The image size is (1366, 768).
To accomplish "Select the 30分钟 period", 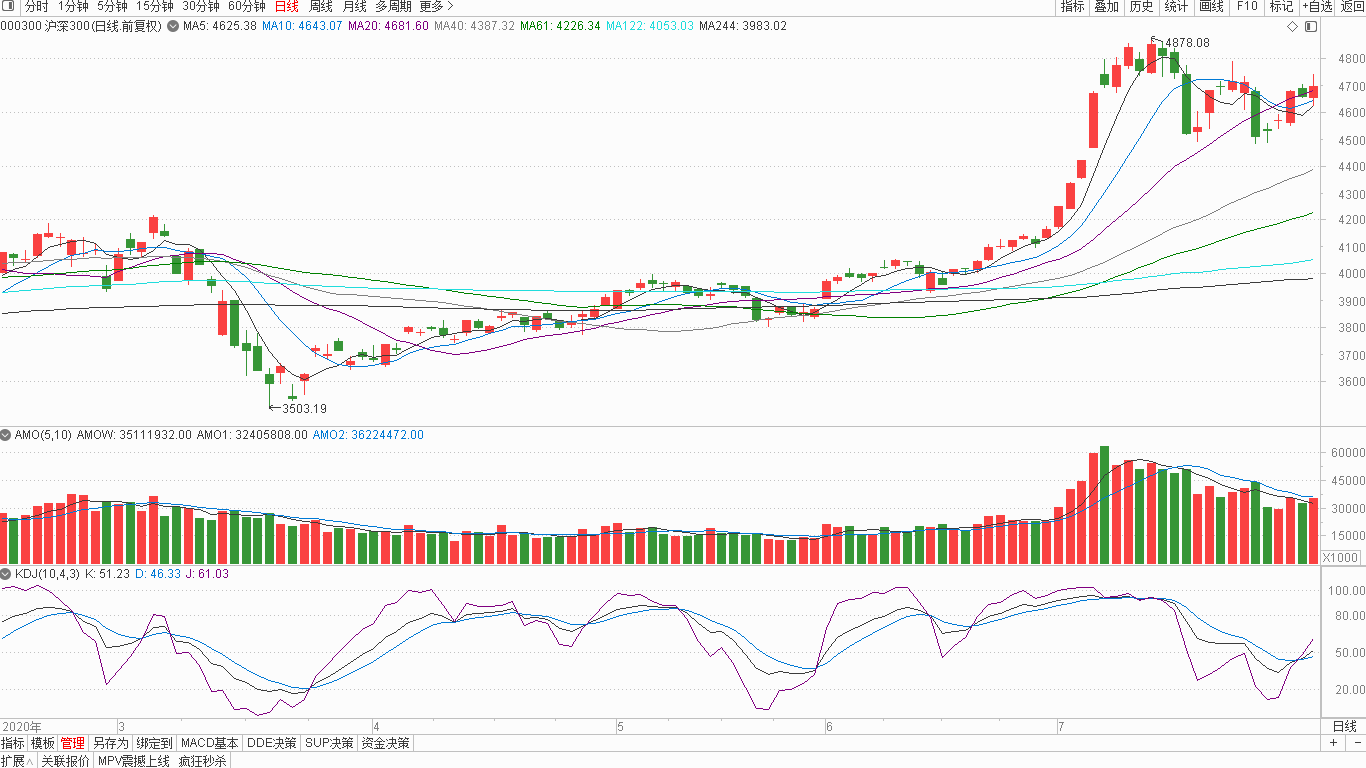I will 200,6.
